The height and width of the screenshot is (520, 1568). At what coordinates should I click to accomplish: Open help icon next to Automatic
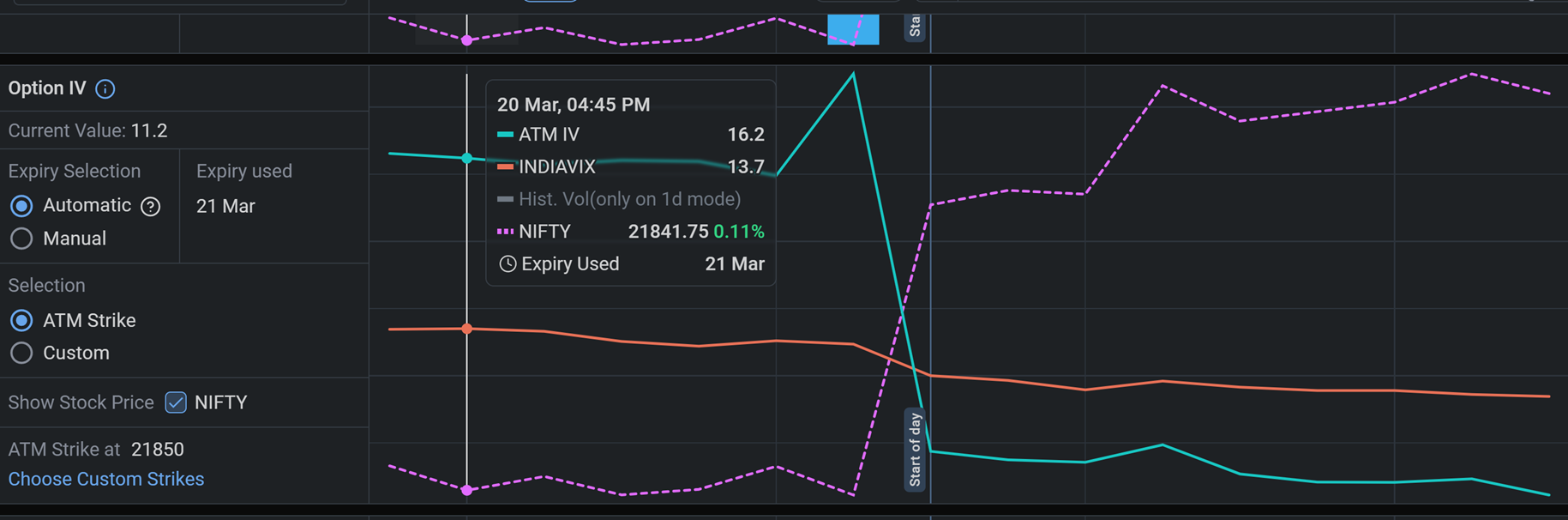click(151, 207)
